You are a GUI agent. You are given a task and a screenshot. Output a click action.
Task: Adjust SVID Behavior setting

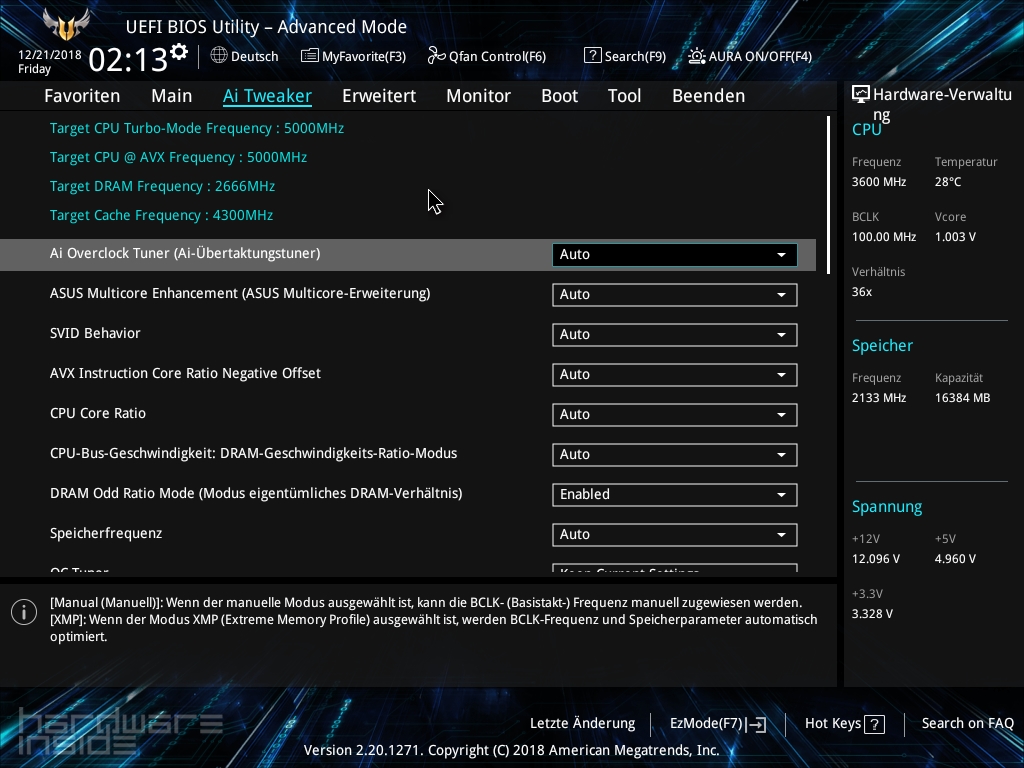point(674,334)
